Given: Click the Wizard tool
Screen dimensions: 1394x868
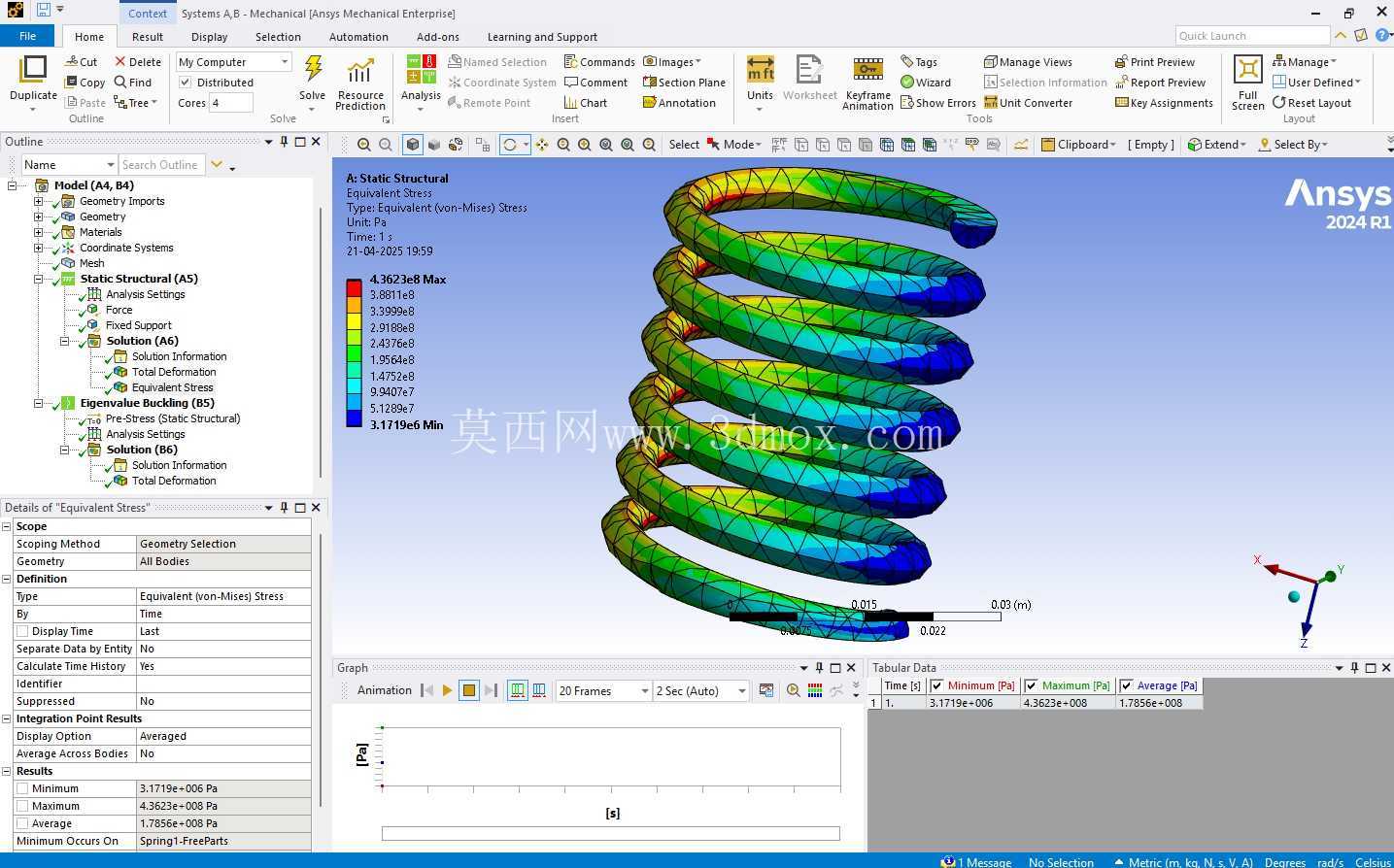Looking at the screenshot, I should click(x=926, y=83).
